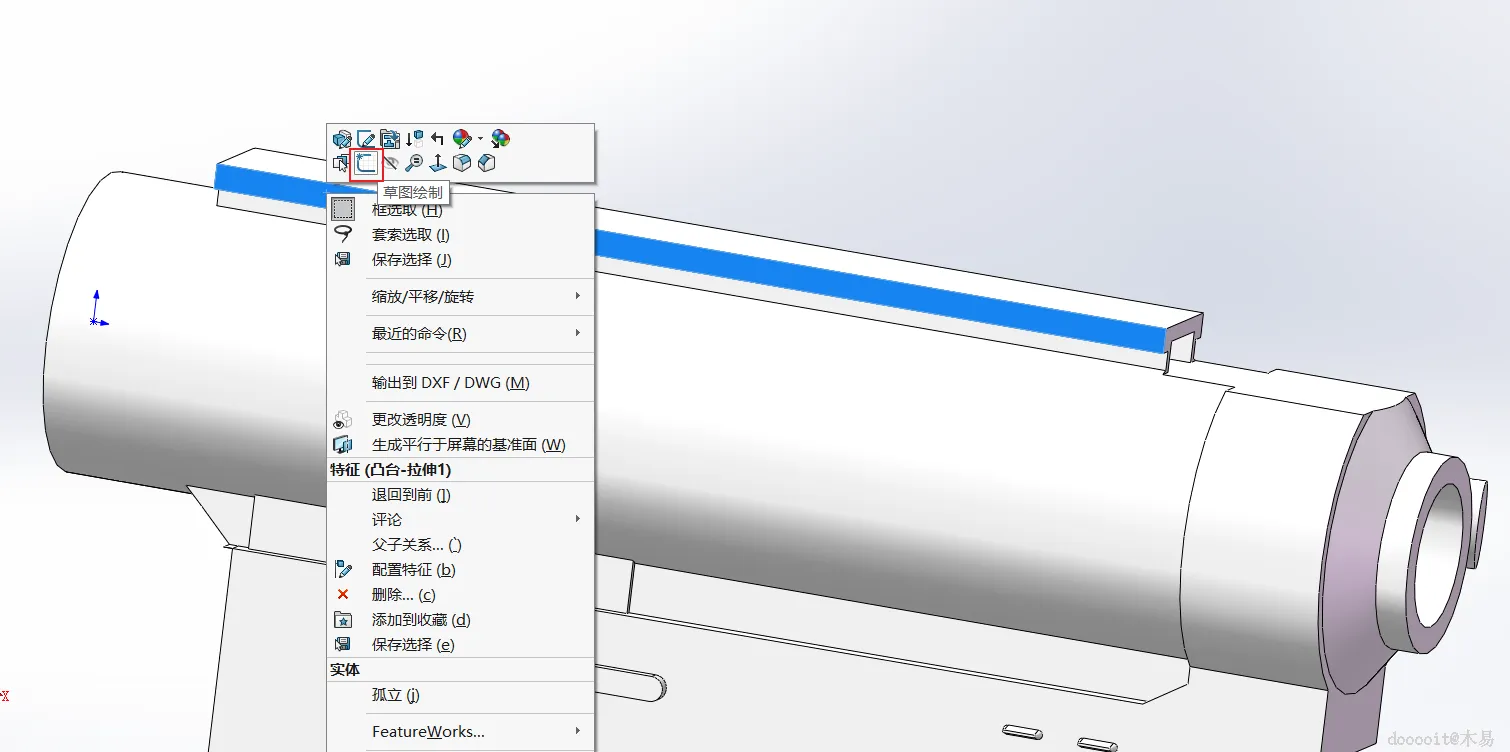Select 生成平行于屏幕的基准面 (W)

point(461,445)
